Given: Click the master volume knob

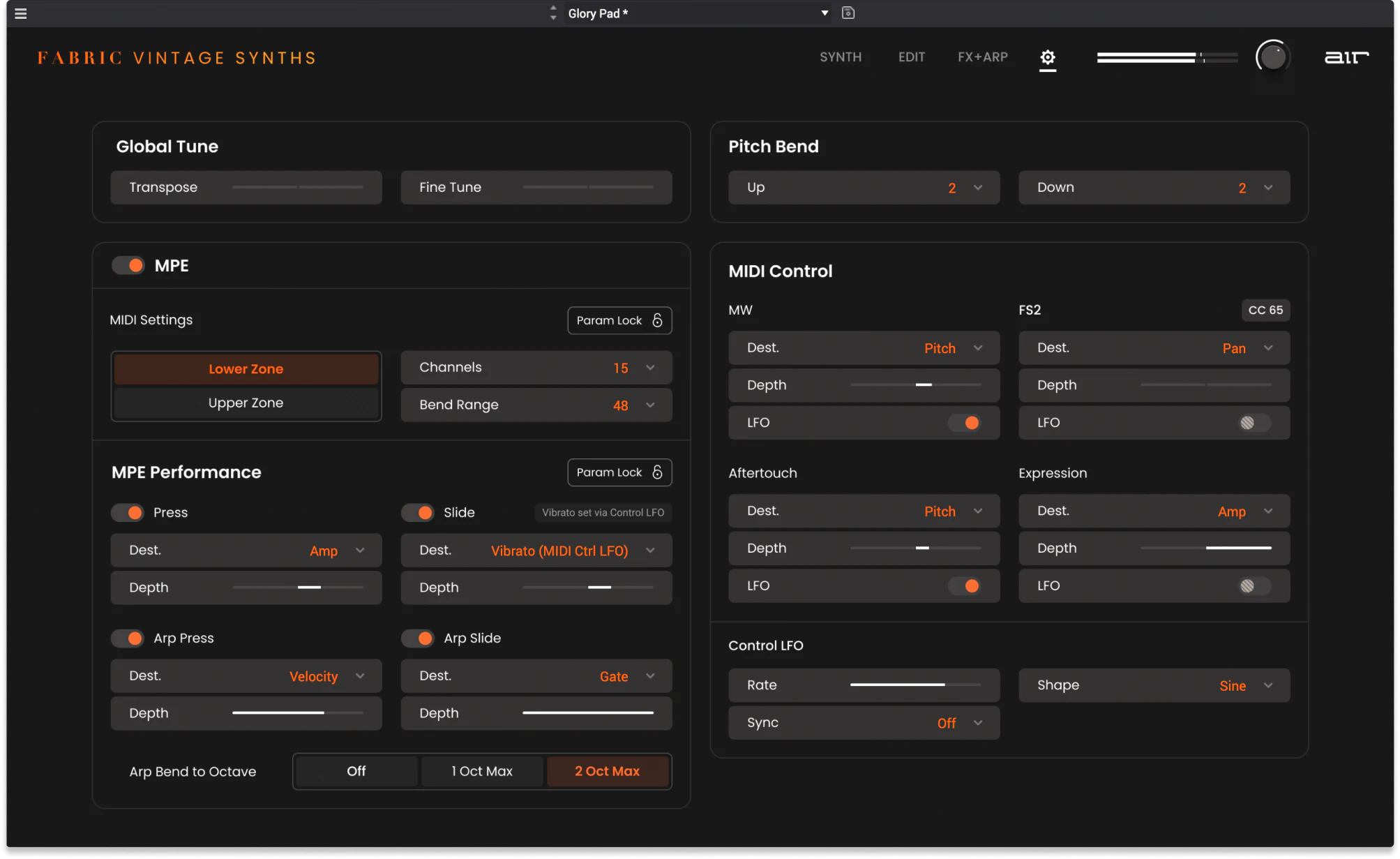Looking at the screenshot, I should 1272,57.
